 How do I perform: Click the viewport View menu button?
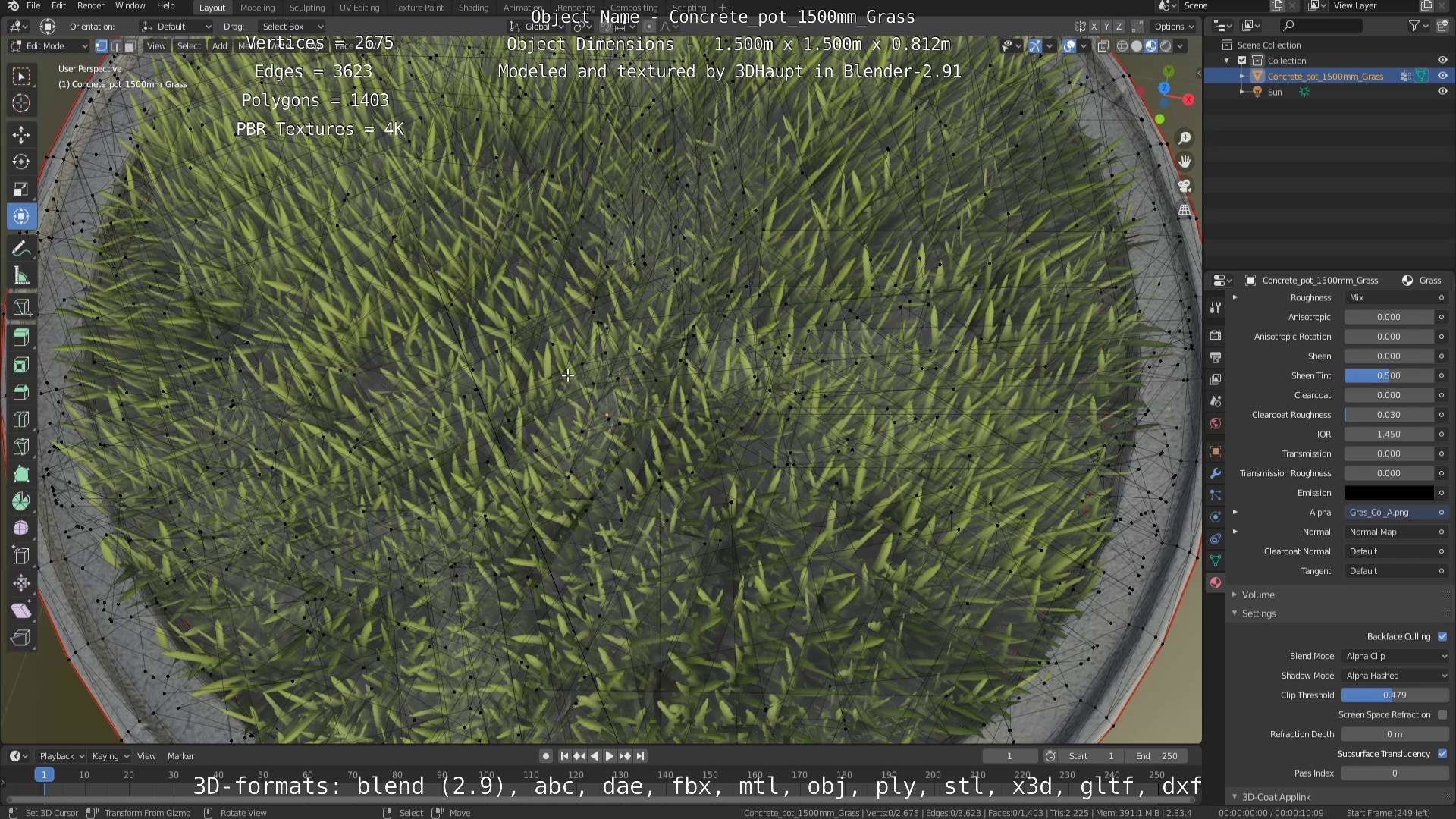(x=156, y=45)
